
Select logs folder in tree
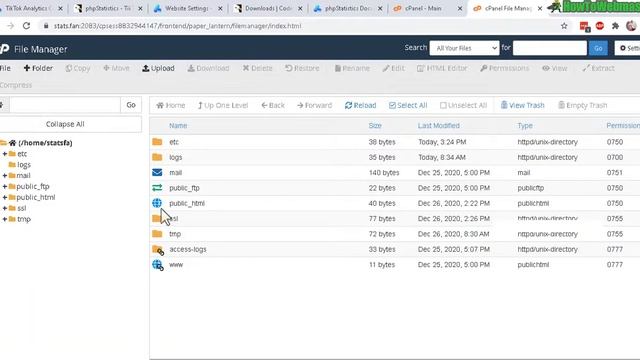(24, 165)
